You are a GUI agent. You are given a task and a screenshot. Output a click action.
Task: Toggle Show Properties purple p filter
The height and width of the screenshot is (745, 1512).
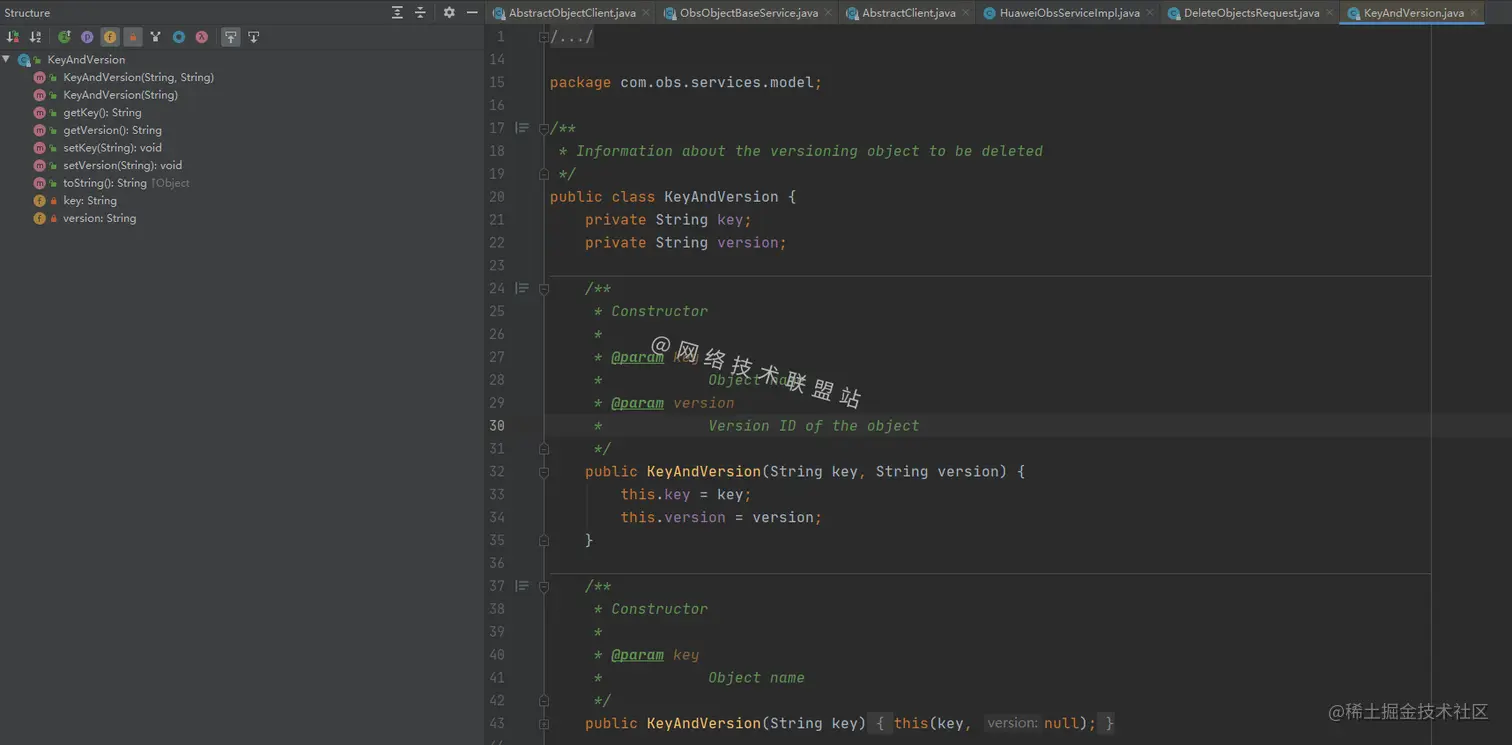coord(87,37)
